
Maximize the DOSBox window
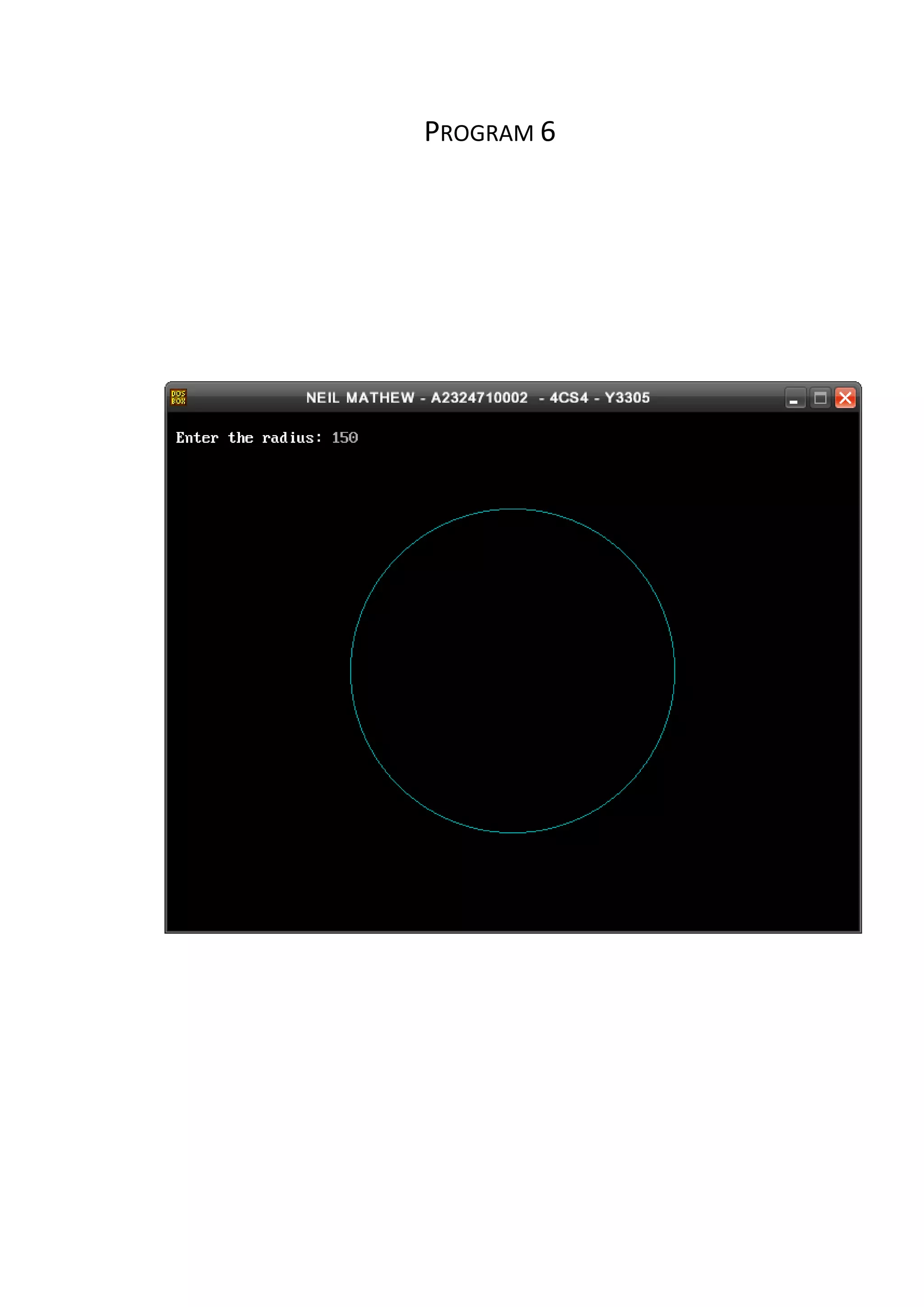point(820,398)
